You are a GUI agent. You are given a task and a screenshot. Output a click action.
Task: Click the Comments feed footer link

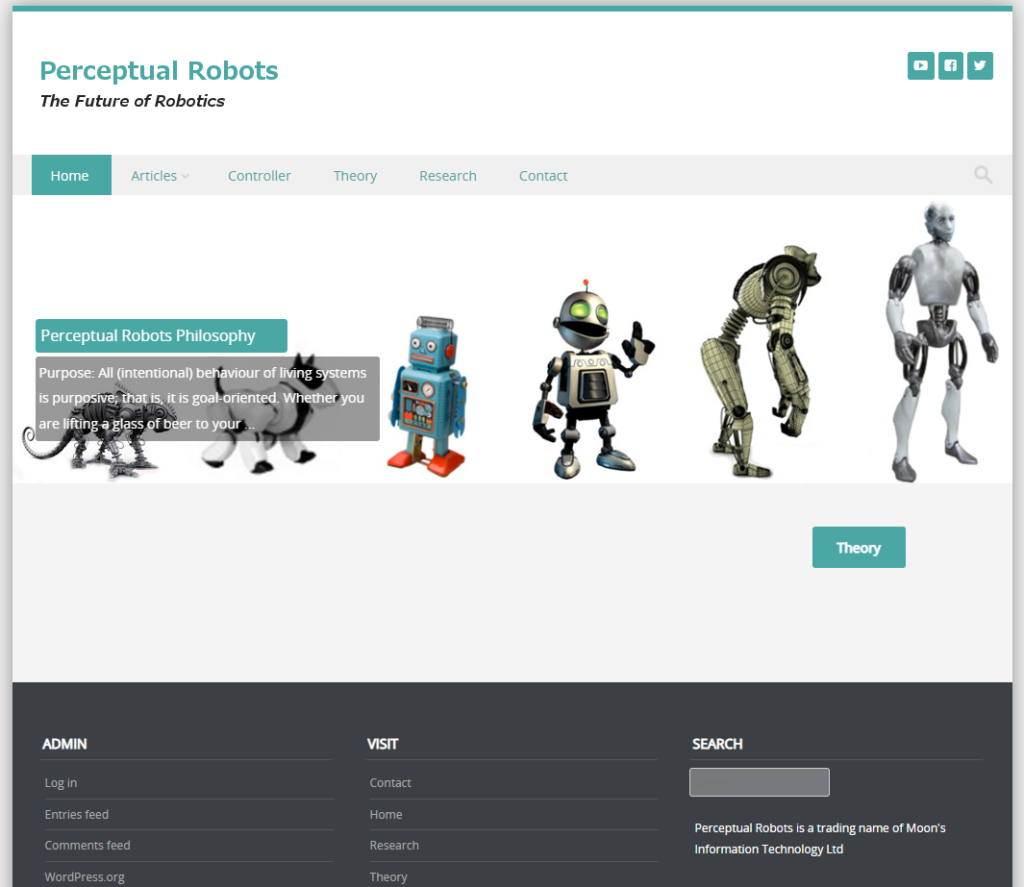coord(88,846)
